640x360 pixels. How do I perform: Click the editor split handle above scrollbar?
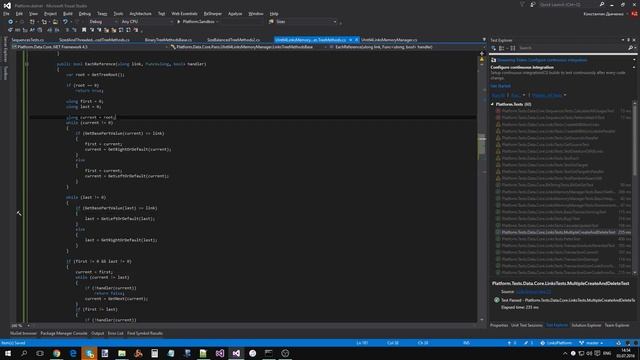(x=482, y=53)
